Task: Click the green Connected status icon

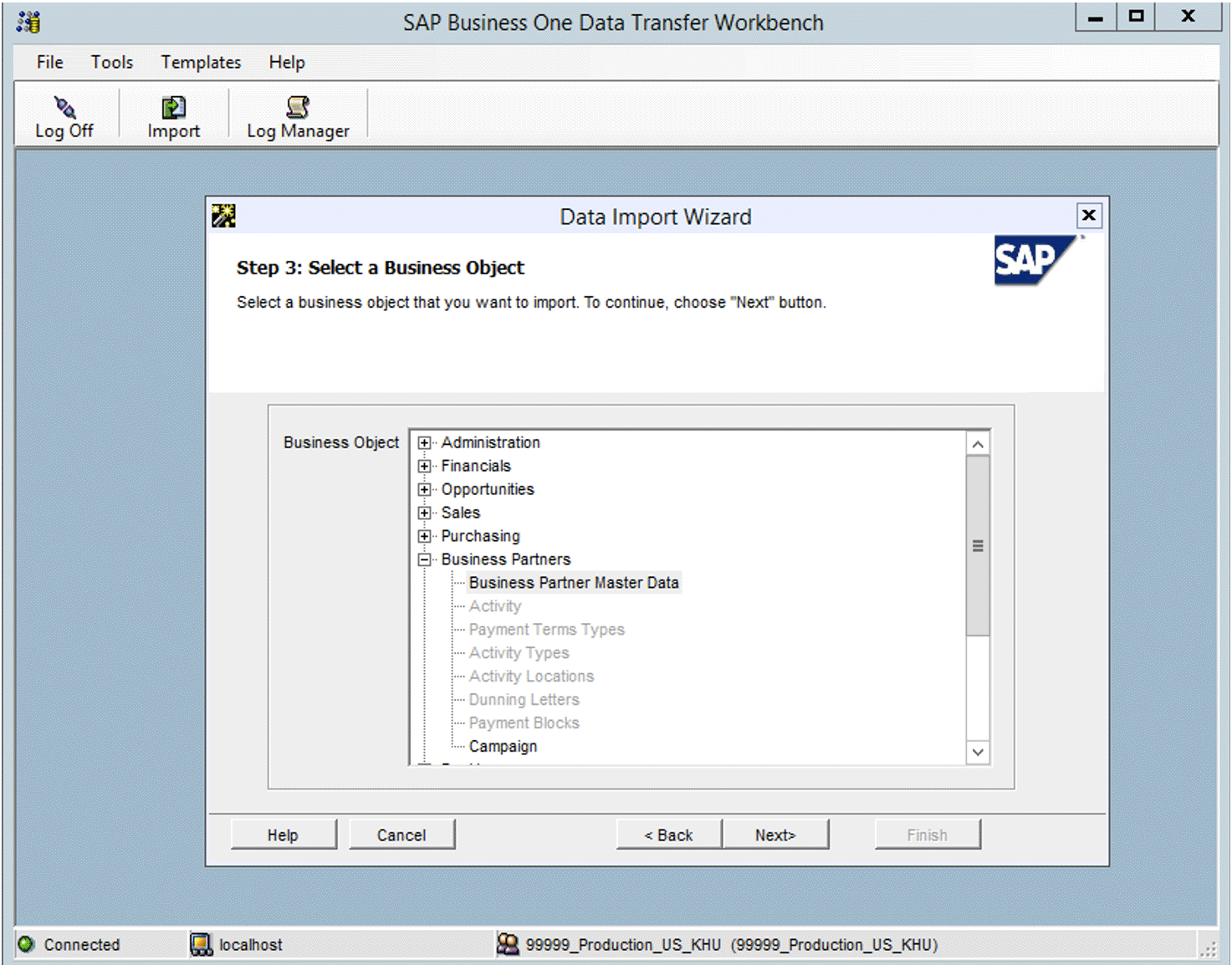Action: tap(26, 944)
